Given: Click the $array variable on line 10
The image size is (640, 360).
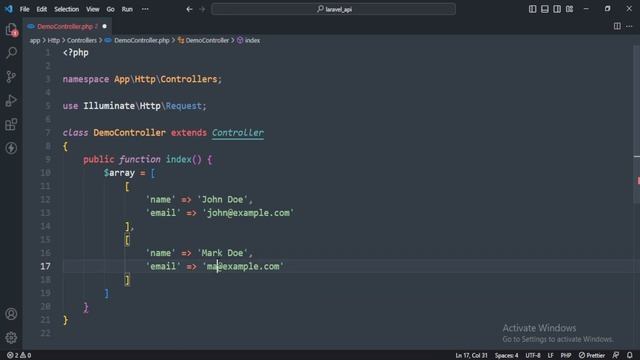Looking at the screenshot, I should pyautogui.click(x=119, y=173).
